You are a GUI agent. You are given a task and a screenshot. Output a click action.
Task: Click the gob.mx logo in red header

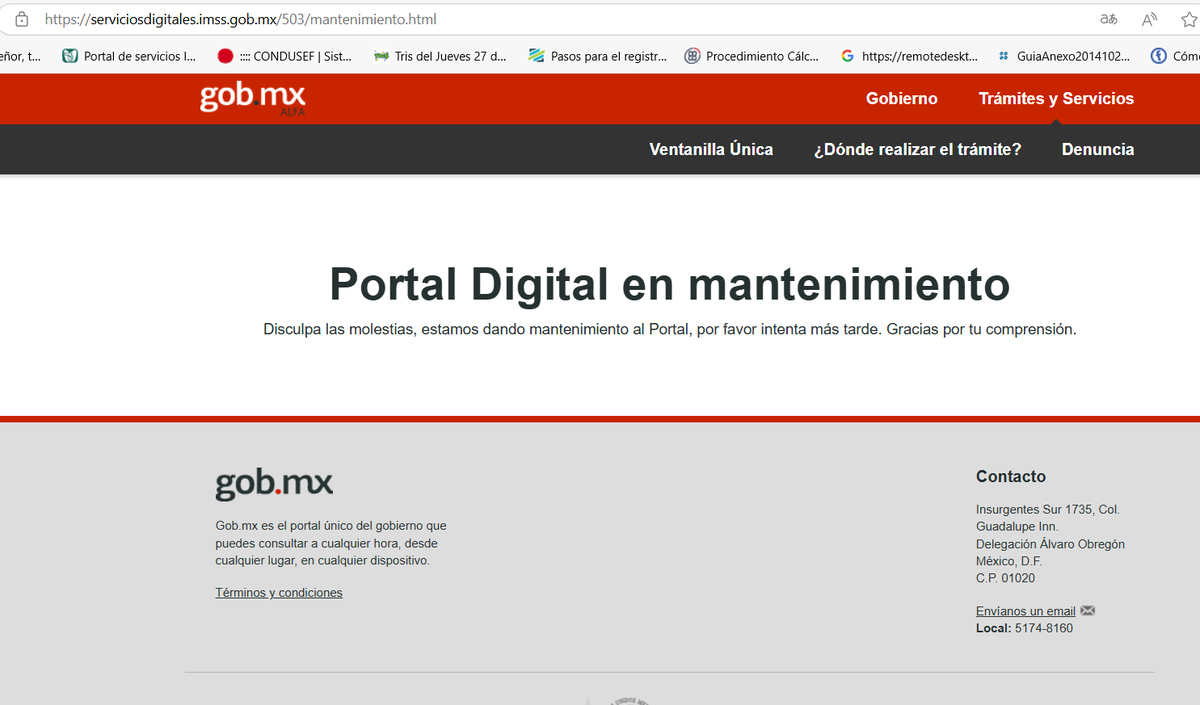point(253,98)
